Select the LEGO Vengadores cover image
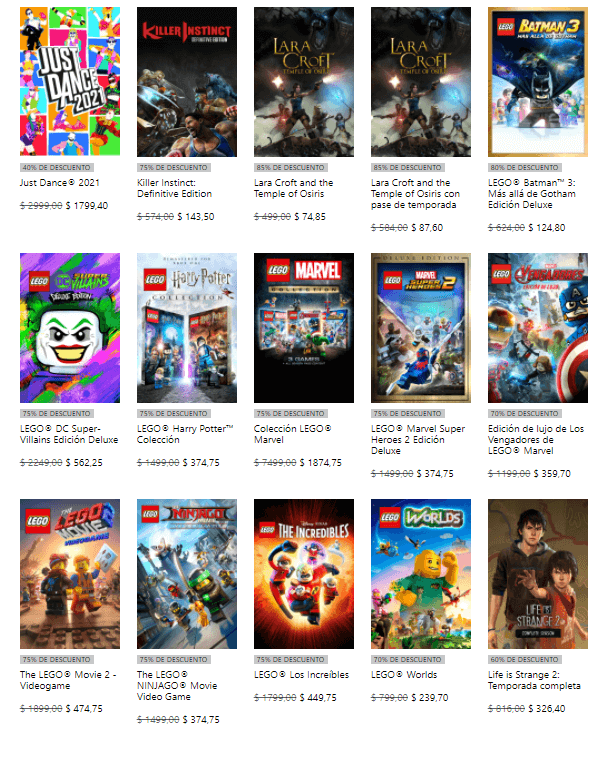 pos(538,328)
